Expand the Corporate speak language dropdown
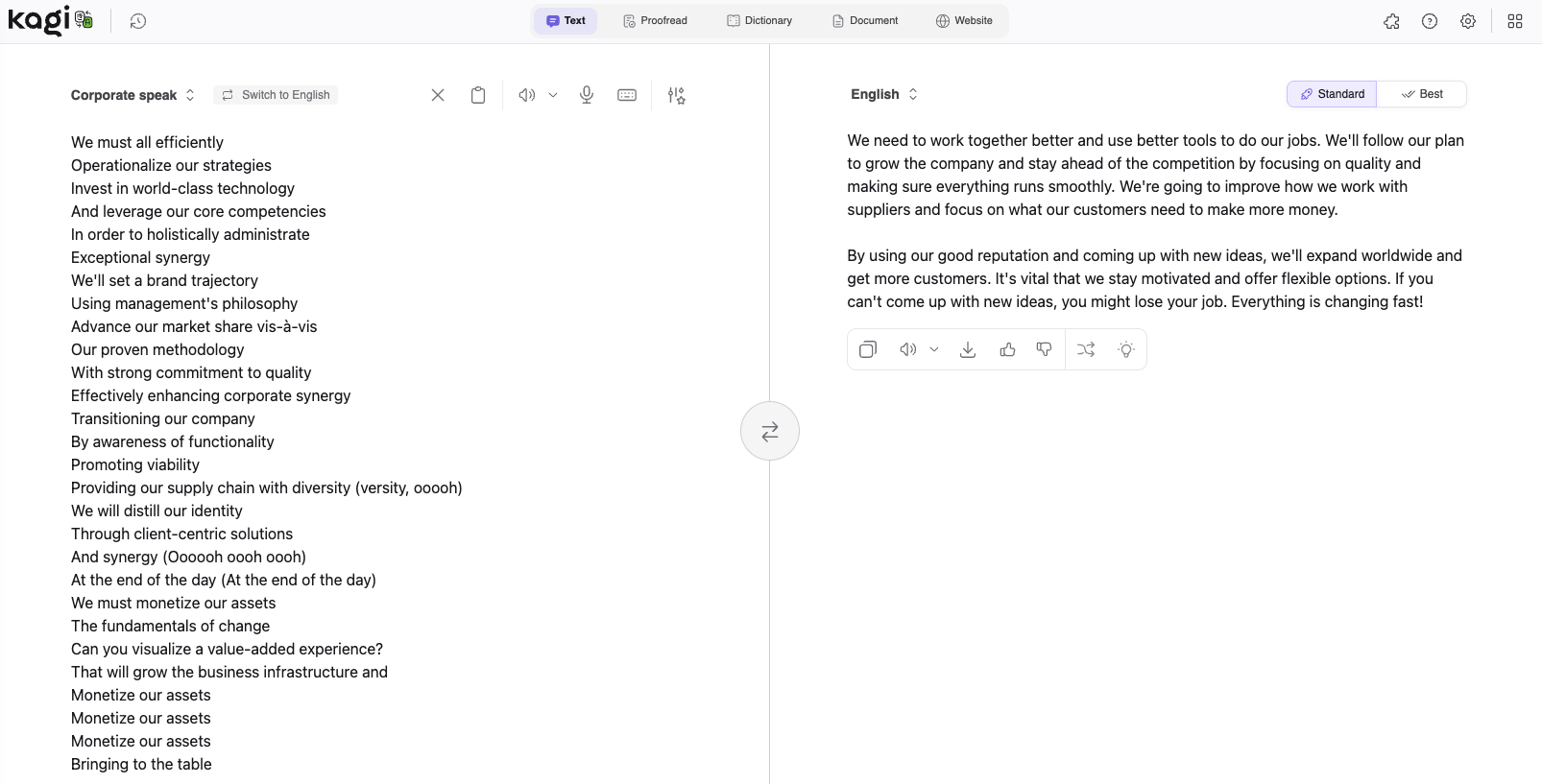 point(133,95)
